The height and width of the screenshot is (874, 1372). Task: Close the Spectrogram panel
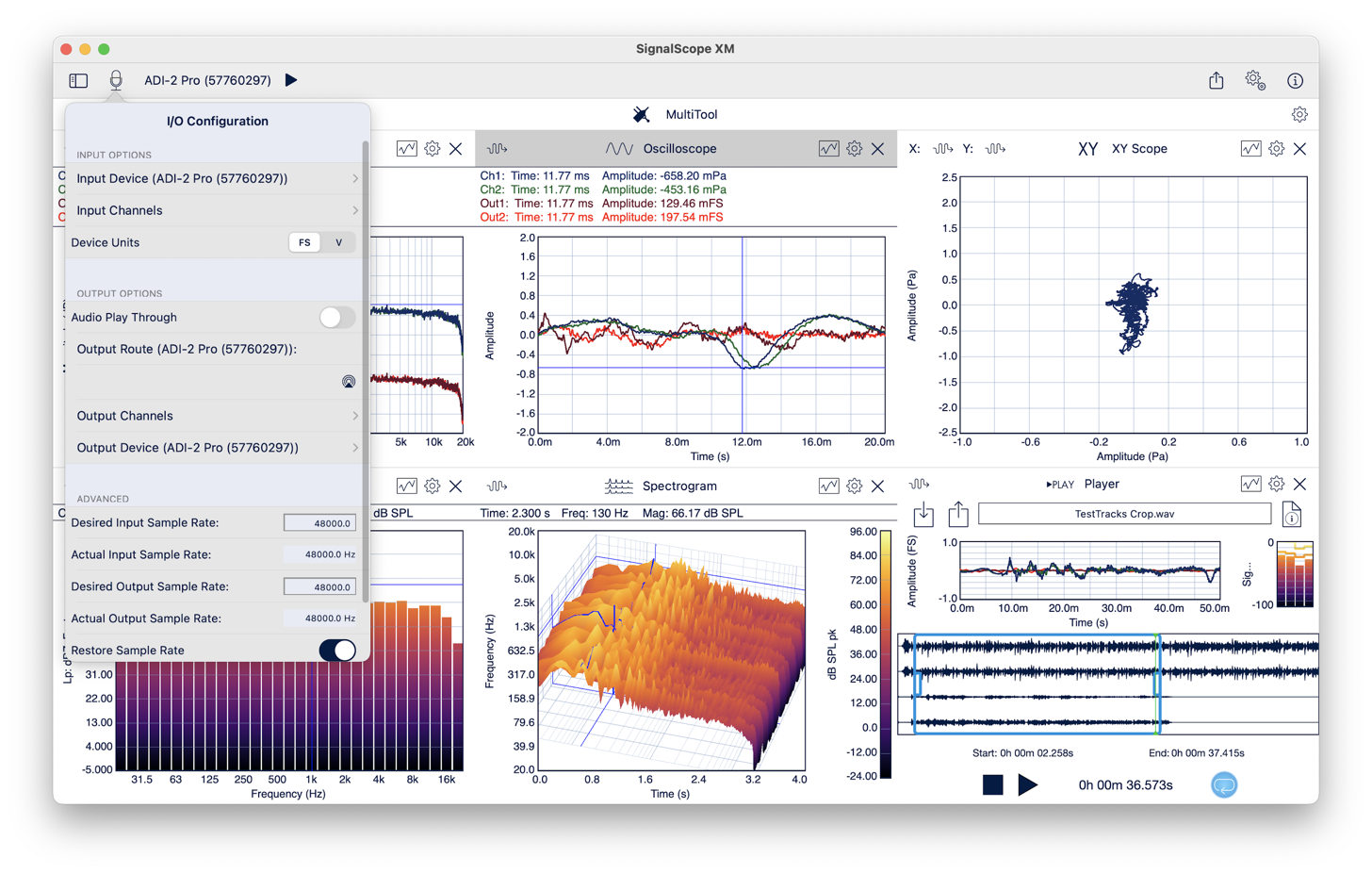point(878,486)
